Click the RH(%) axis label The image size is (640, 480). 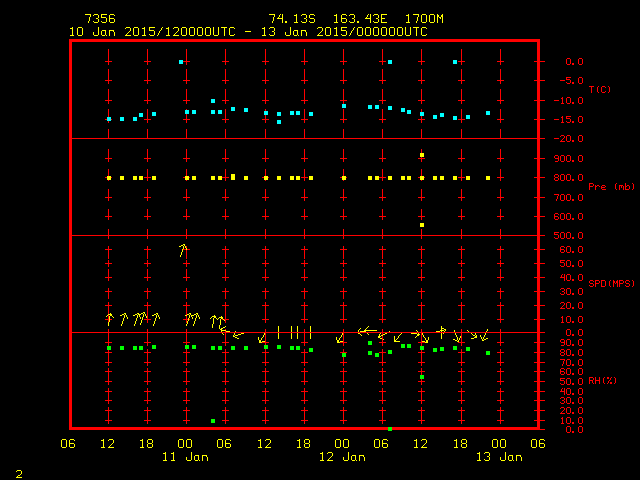pos(601,381)
